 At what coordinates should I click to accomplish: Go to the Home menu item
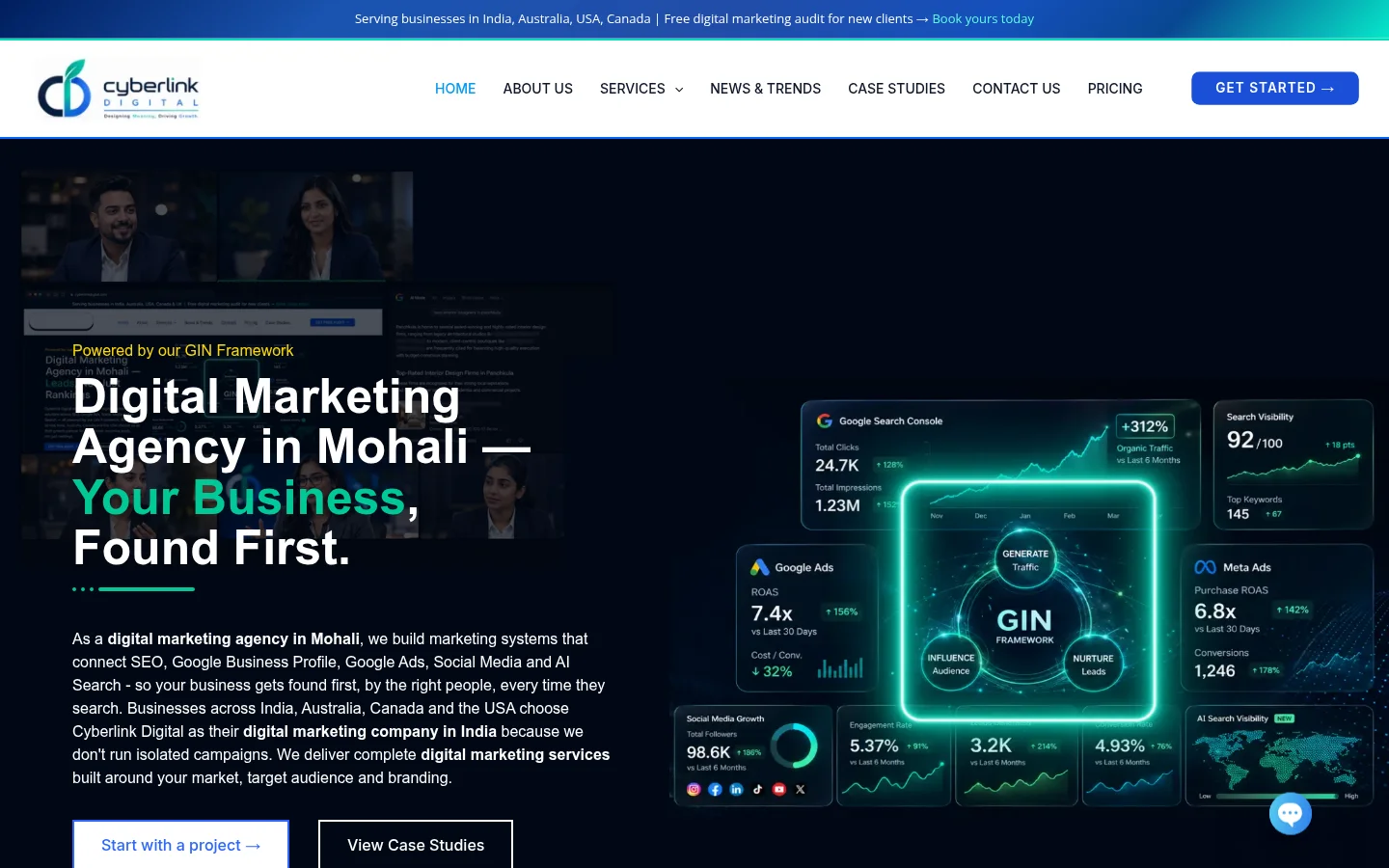pos(455,89)
